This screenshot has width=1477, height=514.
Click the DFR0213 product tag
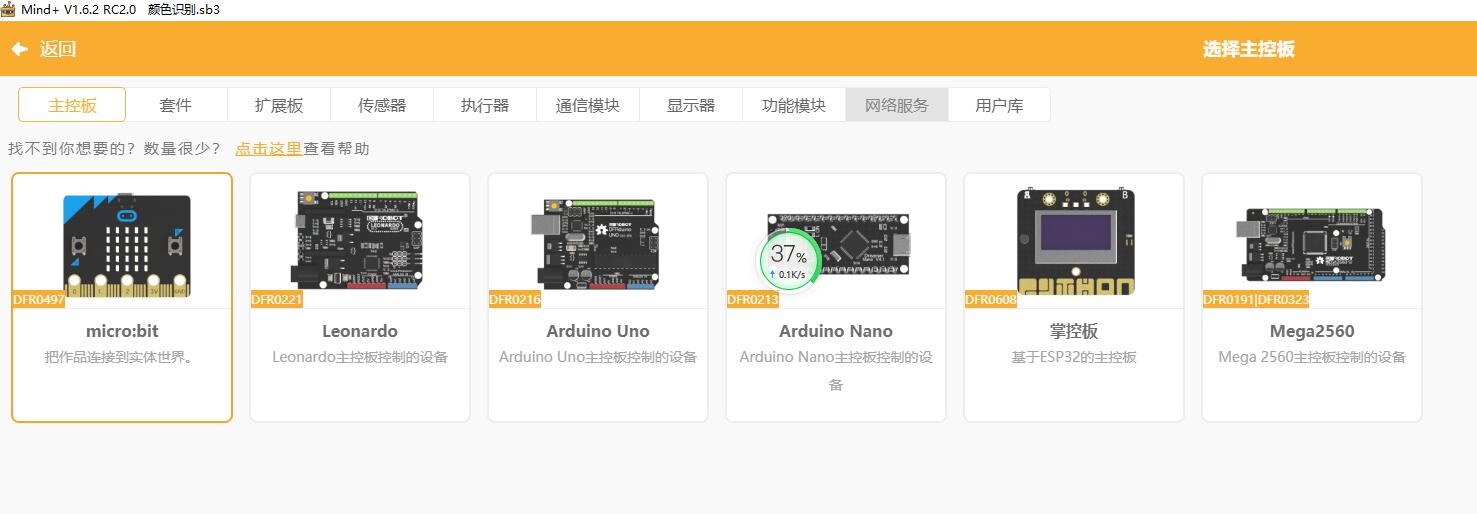[752, 299]
